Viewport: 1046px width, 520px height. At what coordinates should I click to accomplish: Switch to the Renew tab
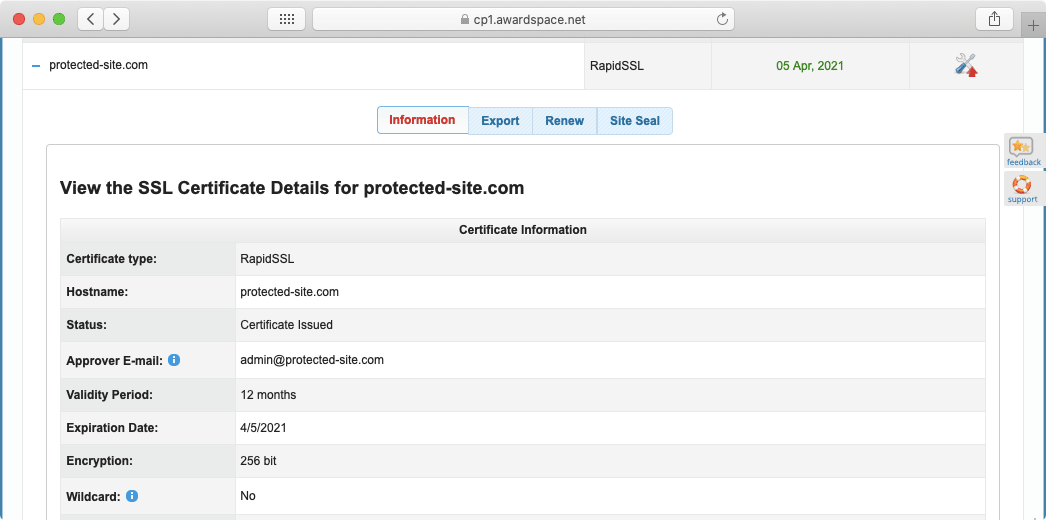point(564,121)
